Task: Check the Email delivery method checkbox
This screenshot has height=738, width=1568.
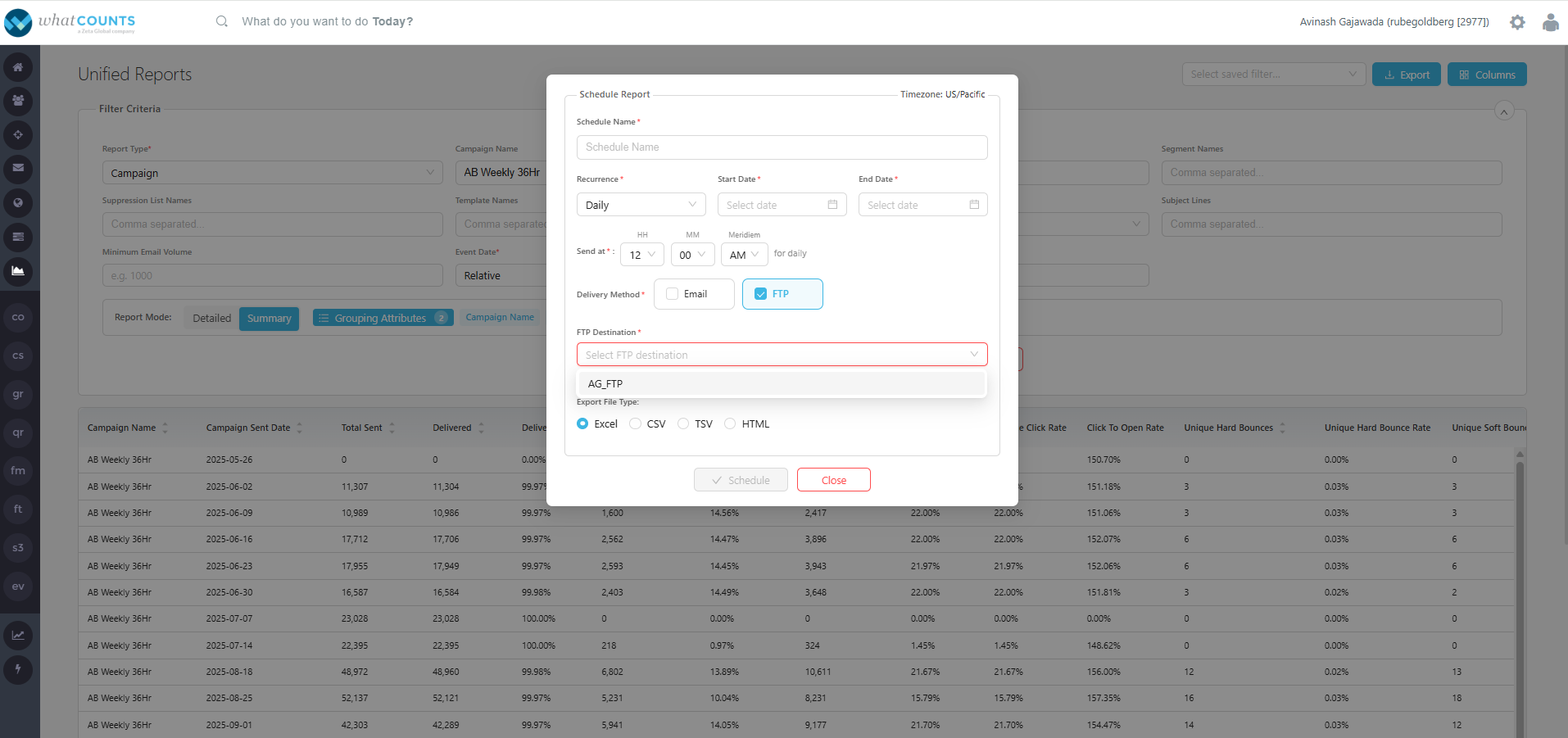Action: (673, 294)
